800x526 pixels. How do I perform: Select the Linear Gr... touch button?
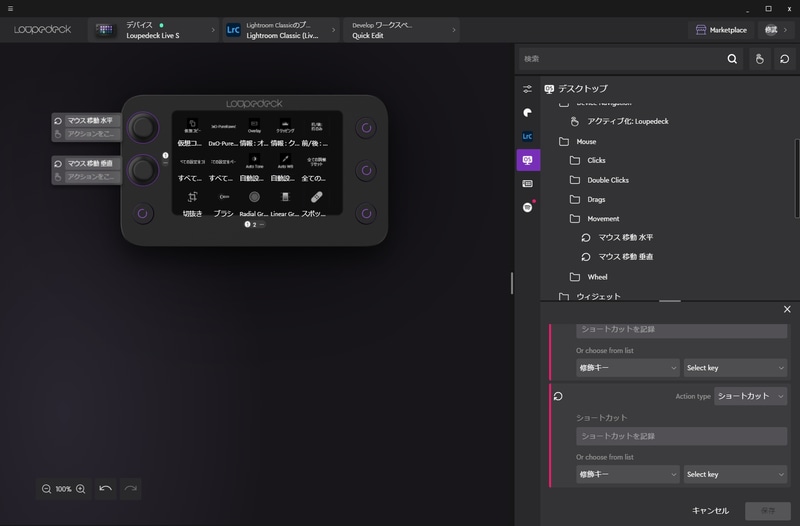(285, 203)
